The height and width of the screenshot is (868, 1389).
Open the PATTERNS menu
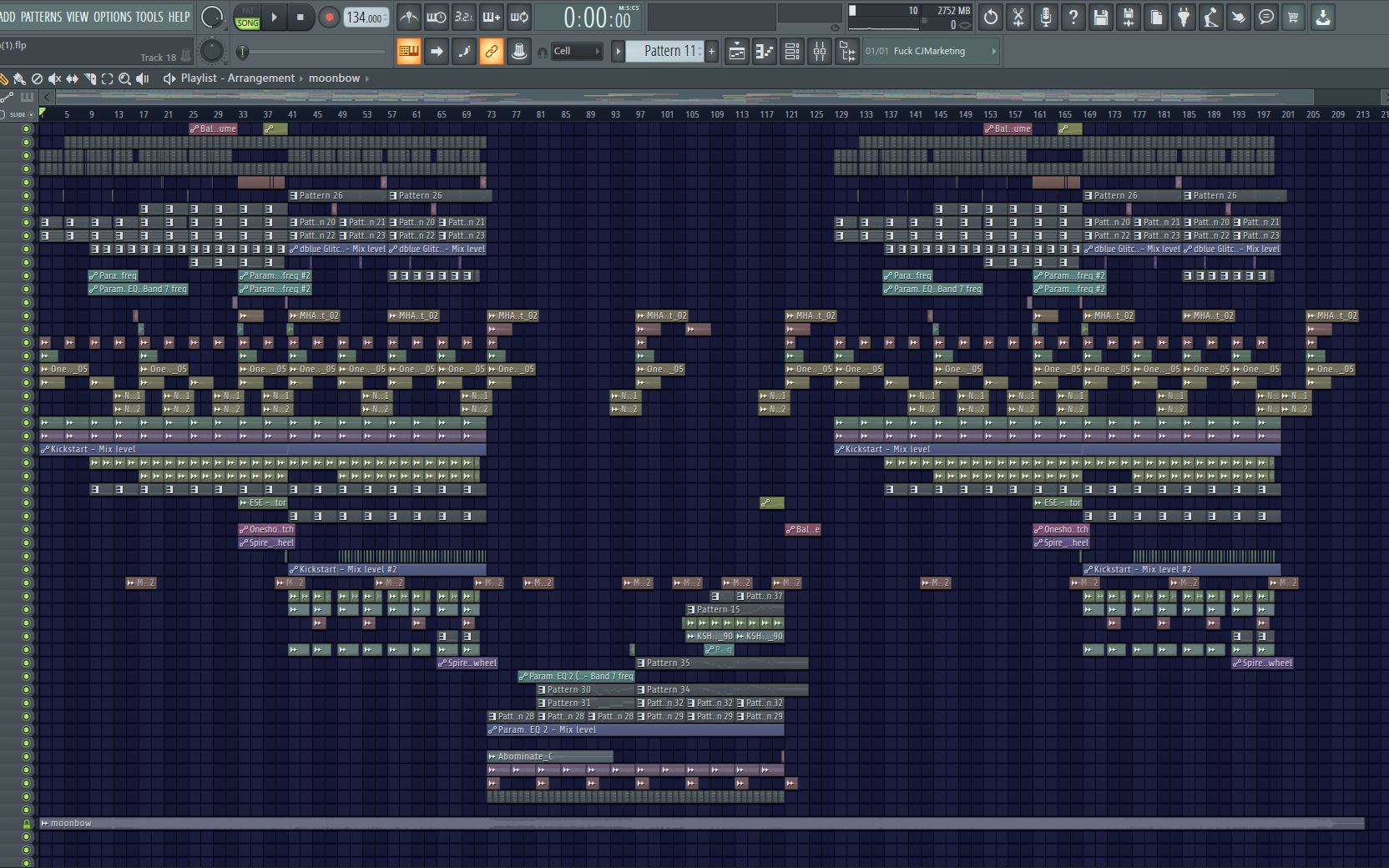(x=41, y=17)
